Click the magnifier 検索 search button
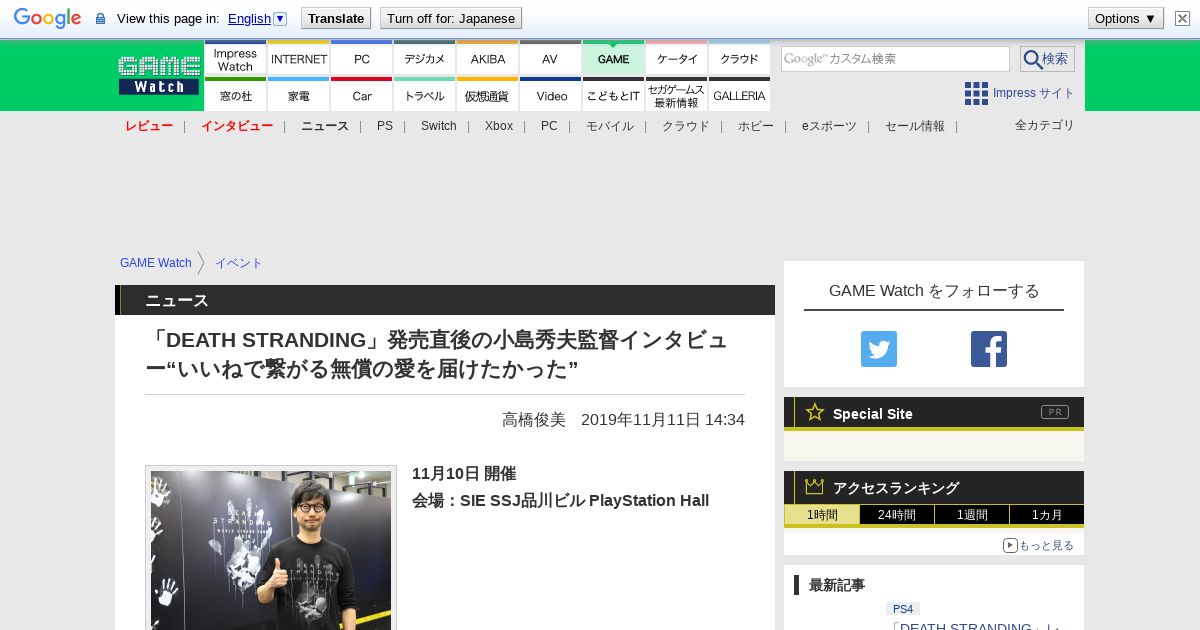Image resolution: width=1200 pixels, height=630 pixels. pyautogui.click(x=1047, y=59)
